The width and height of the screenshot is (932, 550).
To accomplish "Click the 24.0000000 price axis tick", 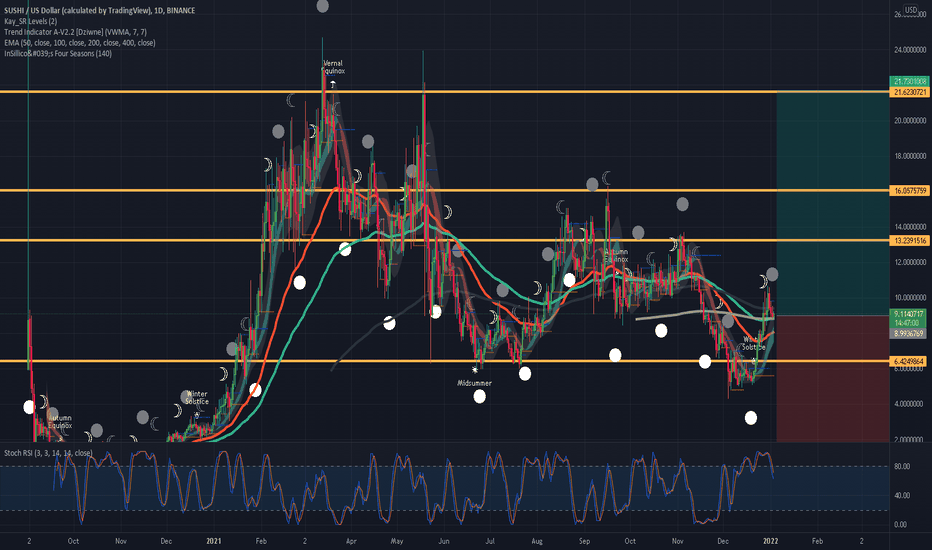I will [x=910, y=50].
